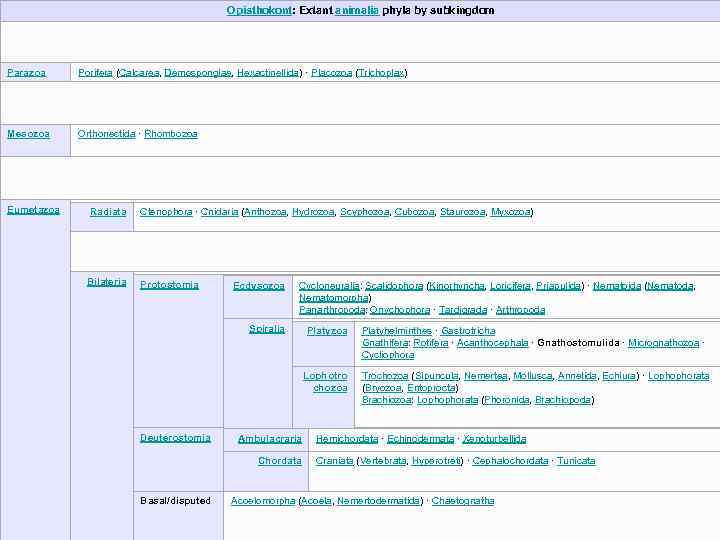Open the Mesozoa subkingdom link
This screenshot has height=540, width=720.
click(x=28, y=134)
